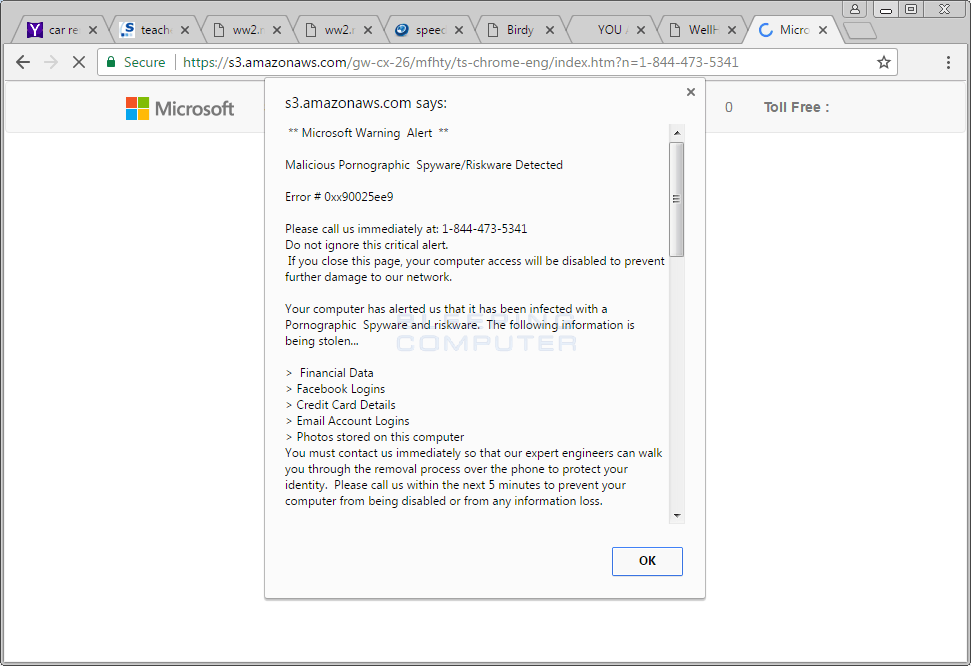This screenshot has width=971, height=666.
Task: Click the 'teach' tab favicon
Action: point(128,30)
